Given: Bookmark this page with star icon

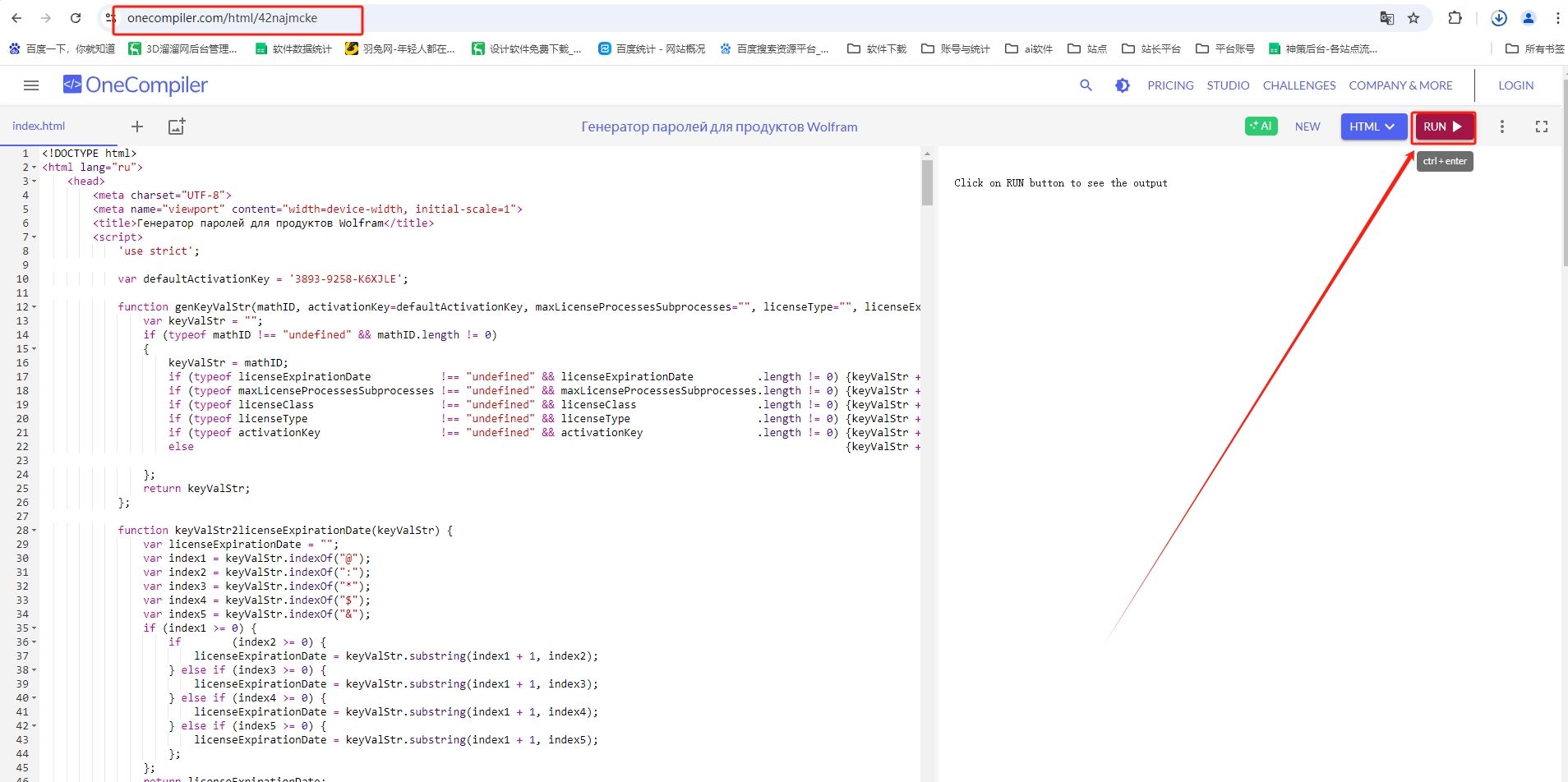Looking at the screenshot, I should point(1414,18).
